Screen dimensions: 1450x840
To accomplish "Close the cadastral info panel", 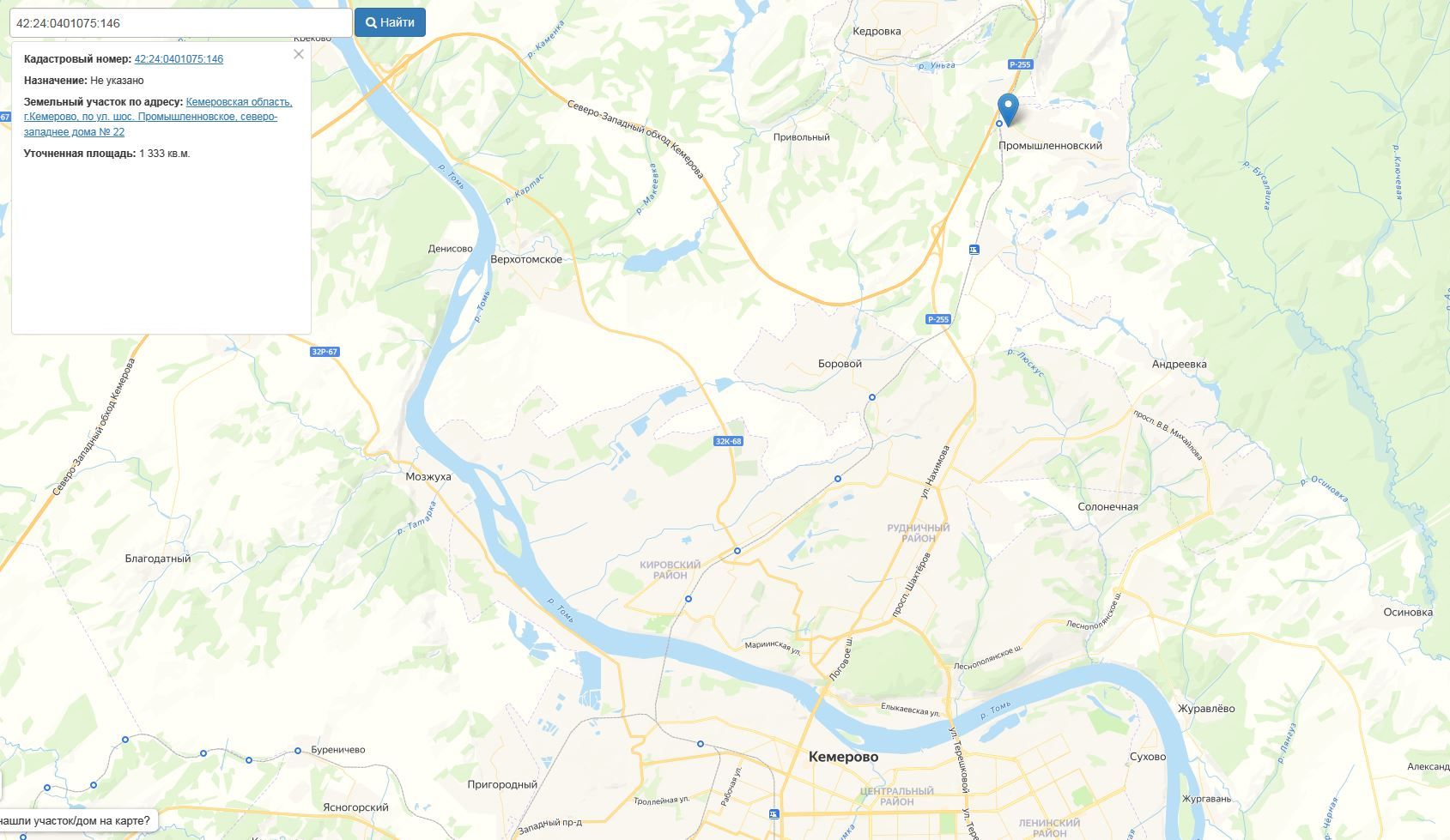I will (298, 54).
